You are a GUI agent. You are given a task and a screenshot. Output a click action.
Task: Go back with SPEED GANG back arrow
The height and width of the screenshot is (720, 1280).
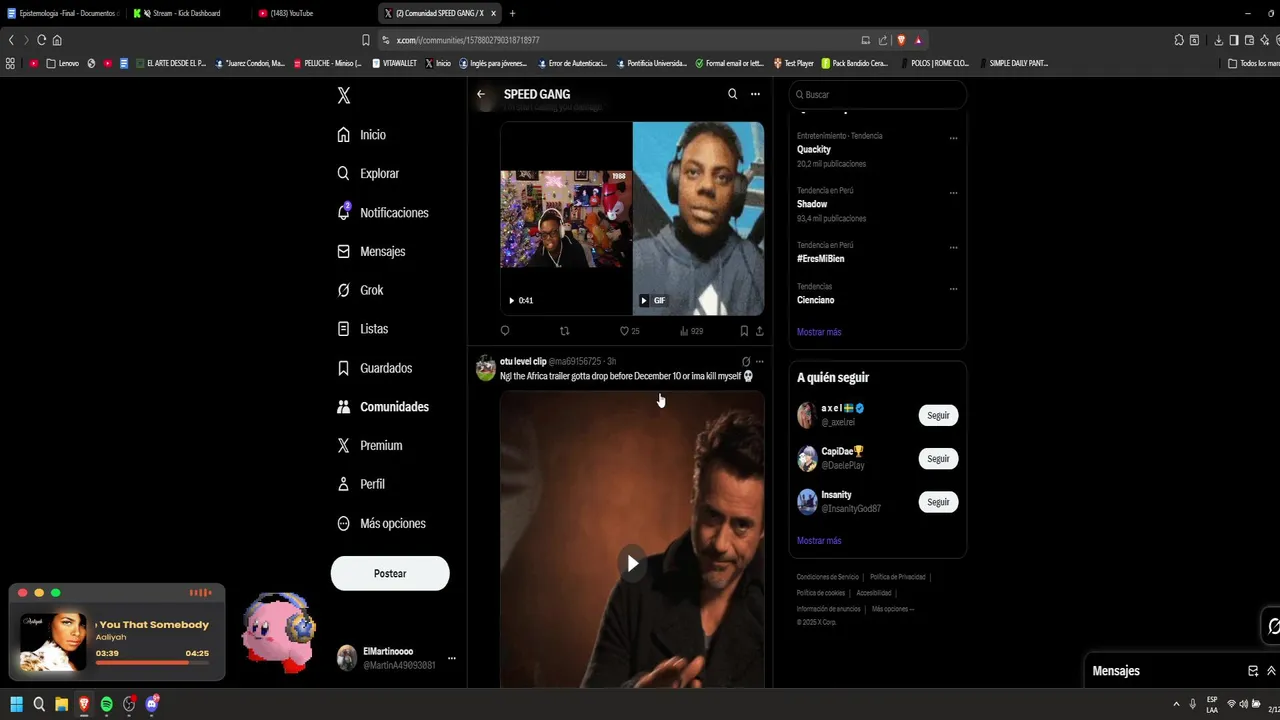[x=481, y=94]
